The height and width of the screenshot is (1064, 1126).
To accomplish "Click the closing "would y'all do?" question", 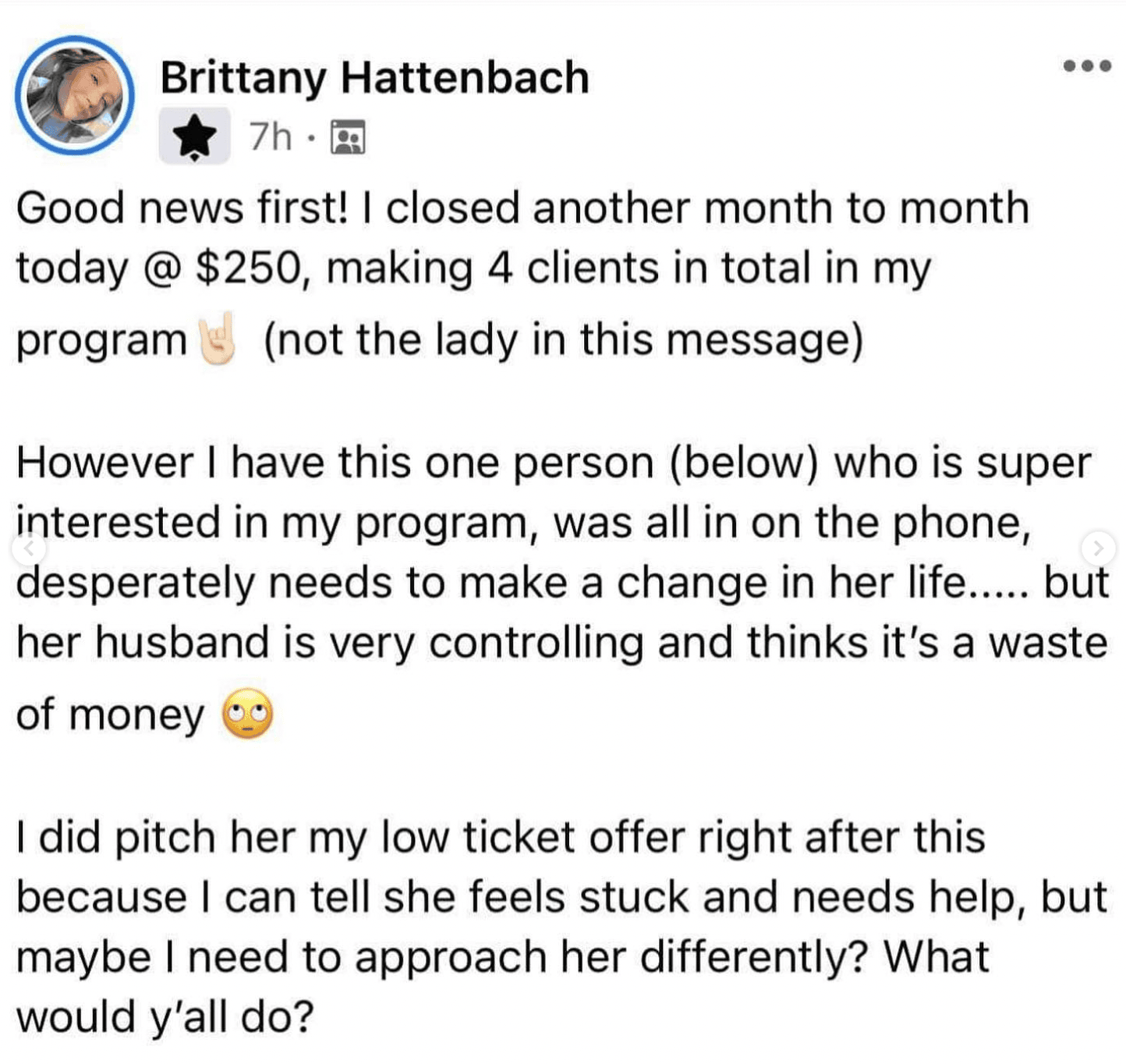I will (165, 1017).
